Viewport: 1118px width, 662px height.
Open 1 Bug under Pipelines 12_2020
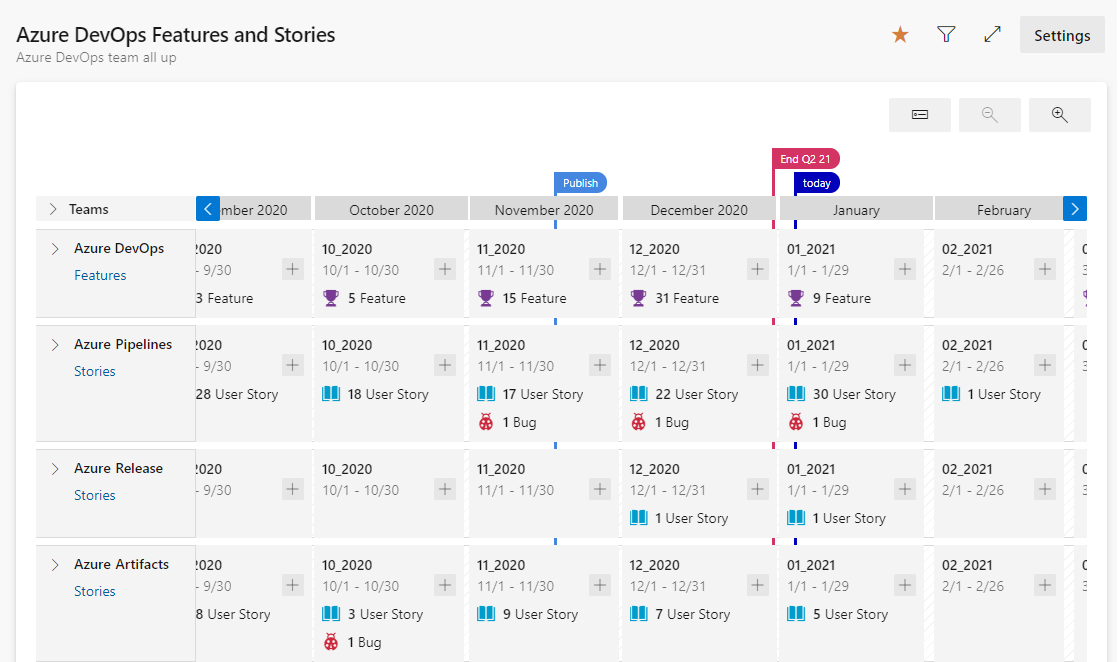click(660, 422)
